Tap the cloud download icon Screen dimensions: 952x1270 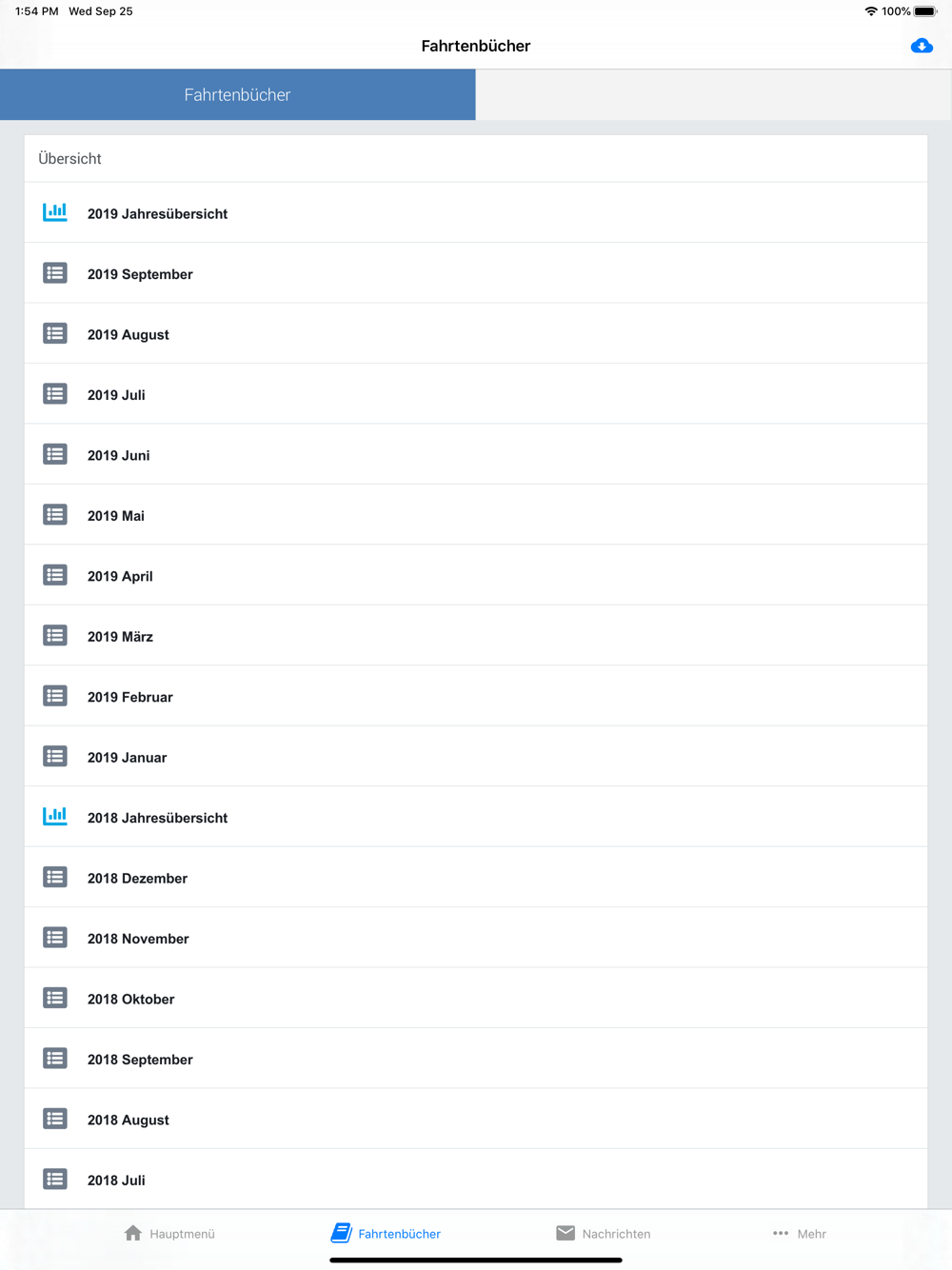tap(922, 46)
